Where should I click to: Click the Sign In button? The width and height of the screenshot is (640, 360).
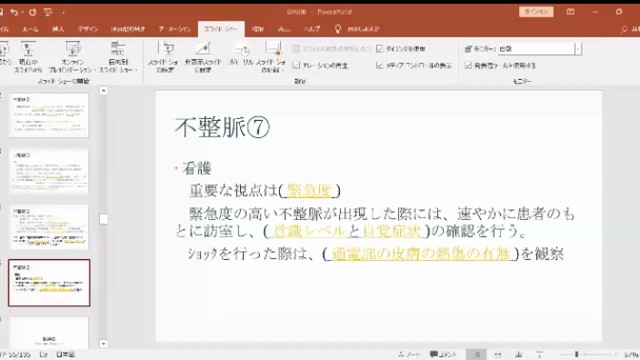[536, 12]
